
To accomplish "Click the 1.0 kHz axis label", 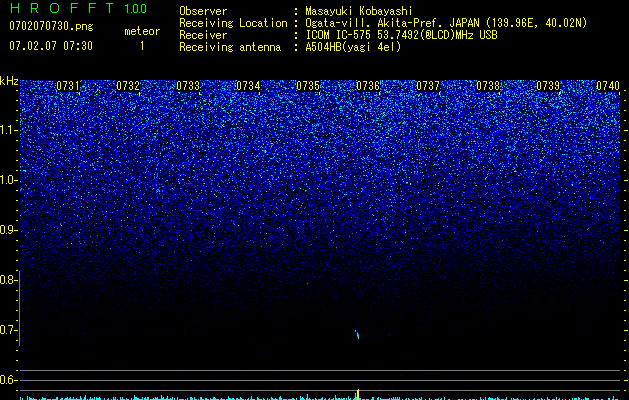I will (8, 180).
